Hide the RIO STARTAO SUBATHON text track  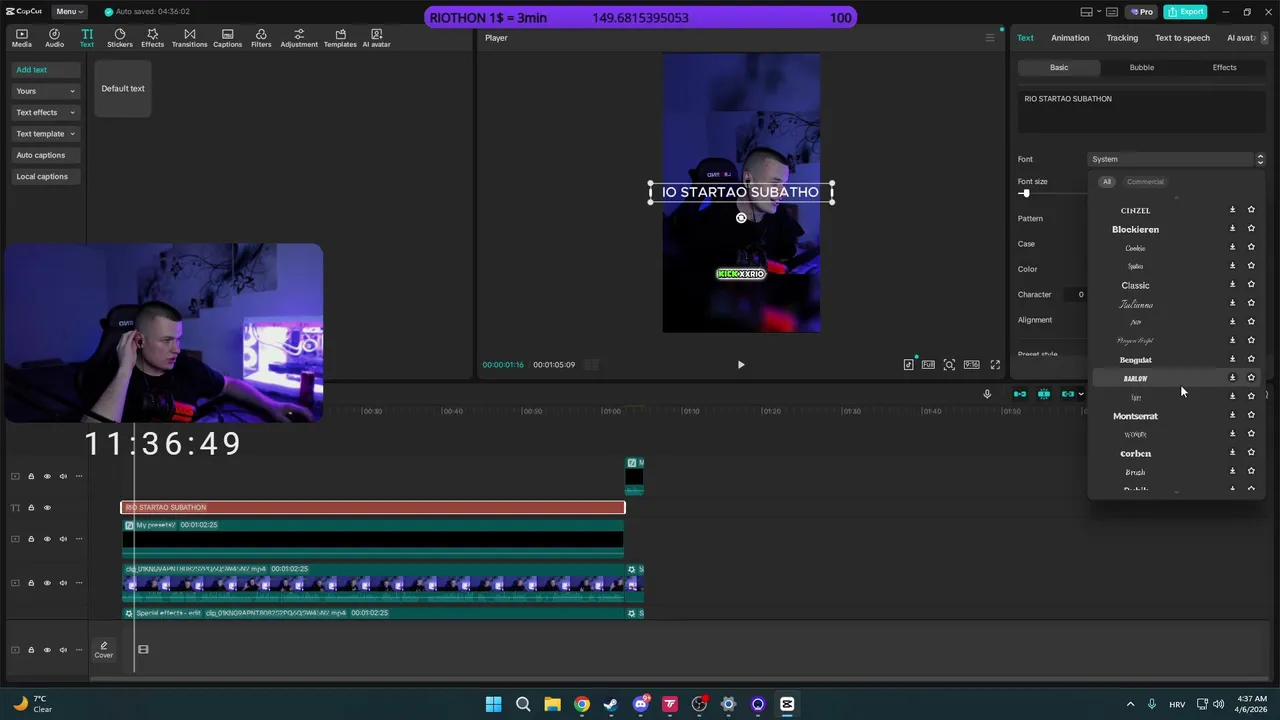click(x=47, y=508)
